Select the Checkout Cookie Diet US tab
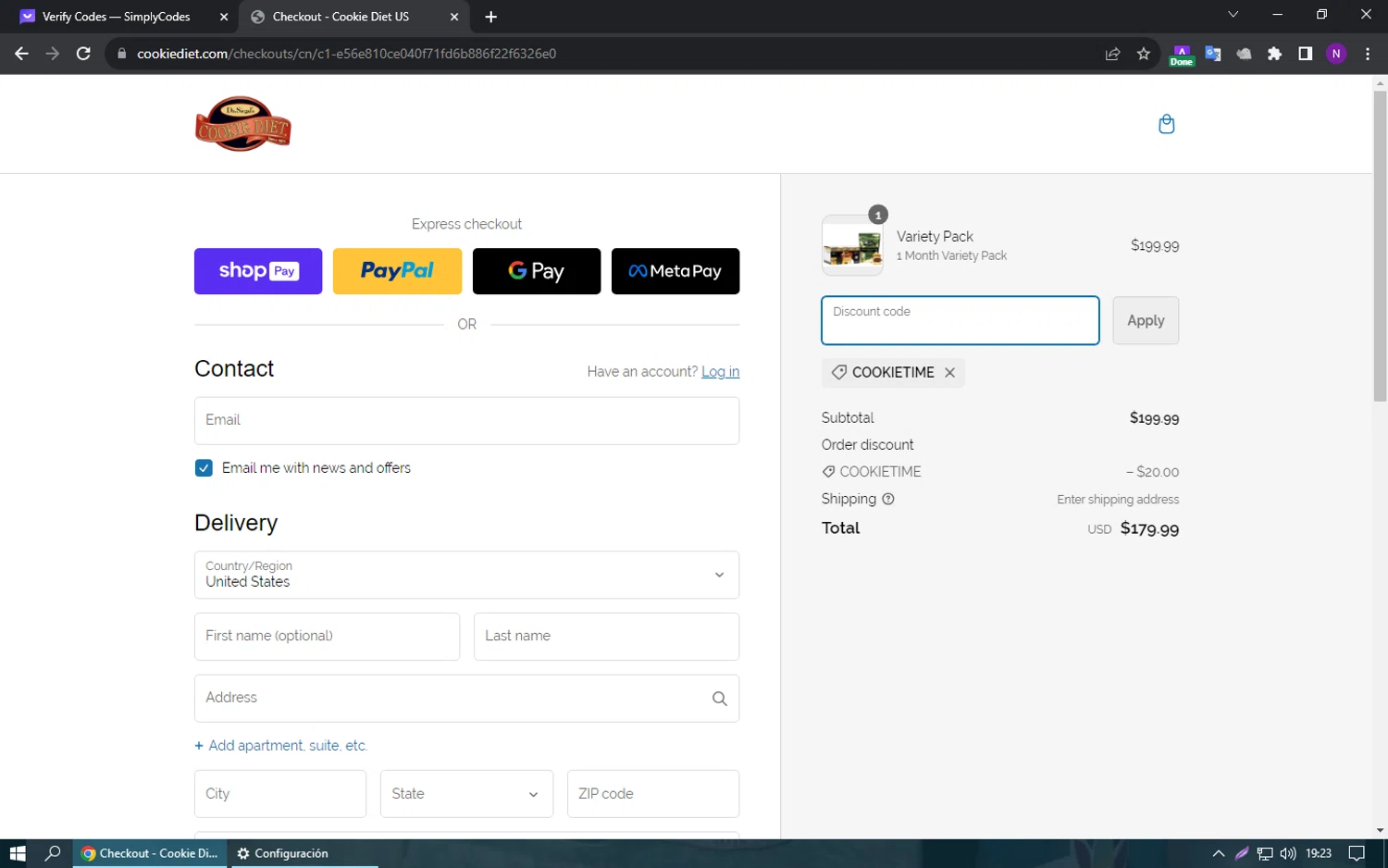The height and width of the screenshot is (868, 1388). point(353,17)
